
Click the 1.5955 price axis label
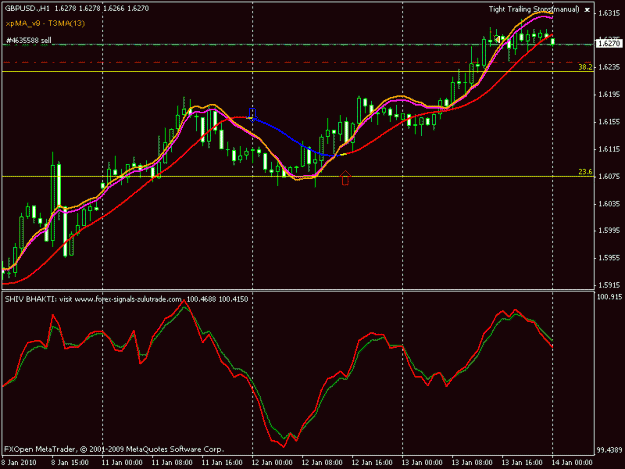coord(609,258)
